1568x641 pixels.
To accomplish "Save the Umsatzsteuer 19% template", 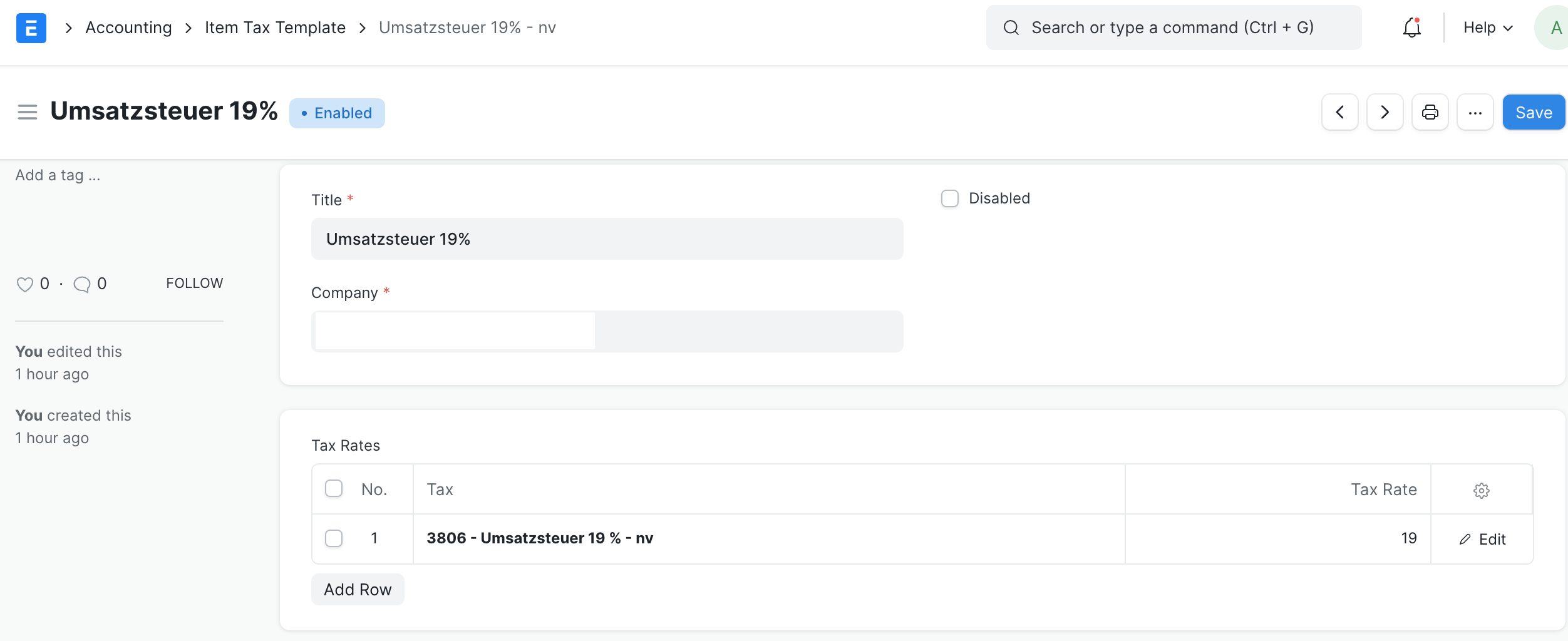I will [1533, 112].
